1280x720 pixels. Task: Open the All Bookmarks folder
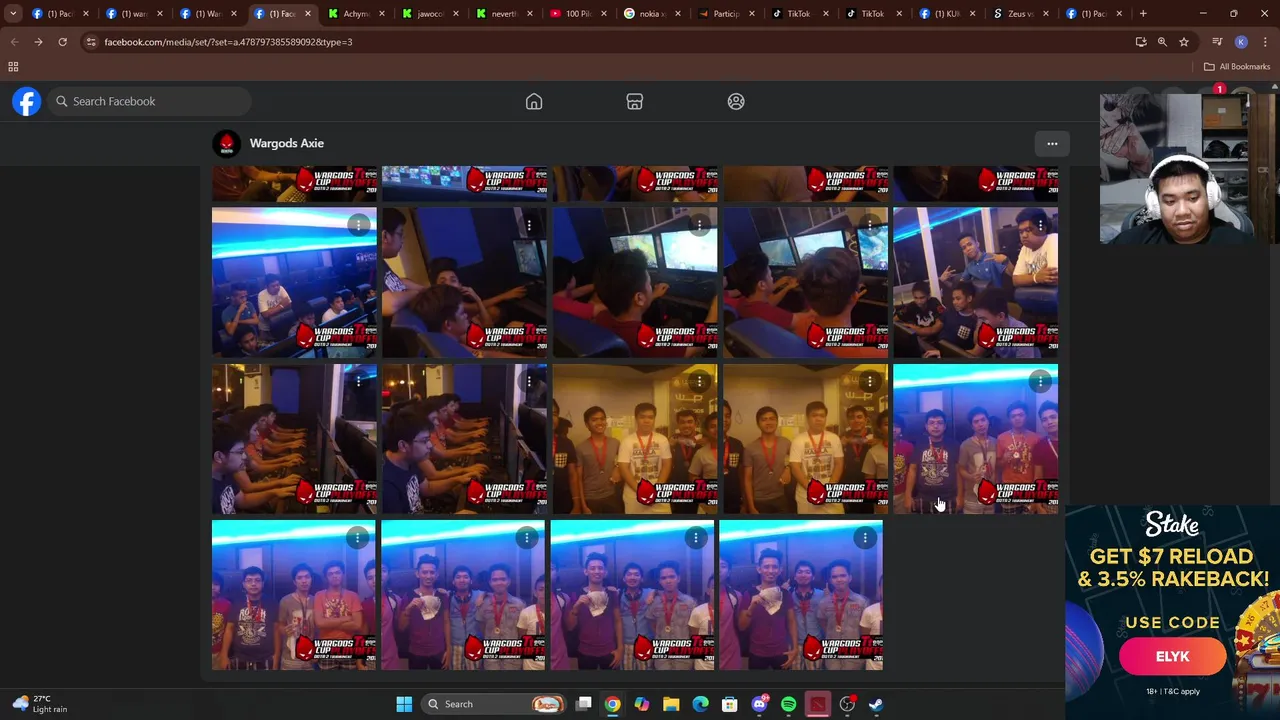pos(1237,67)
